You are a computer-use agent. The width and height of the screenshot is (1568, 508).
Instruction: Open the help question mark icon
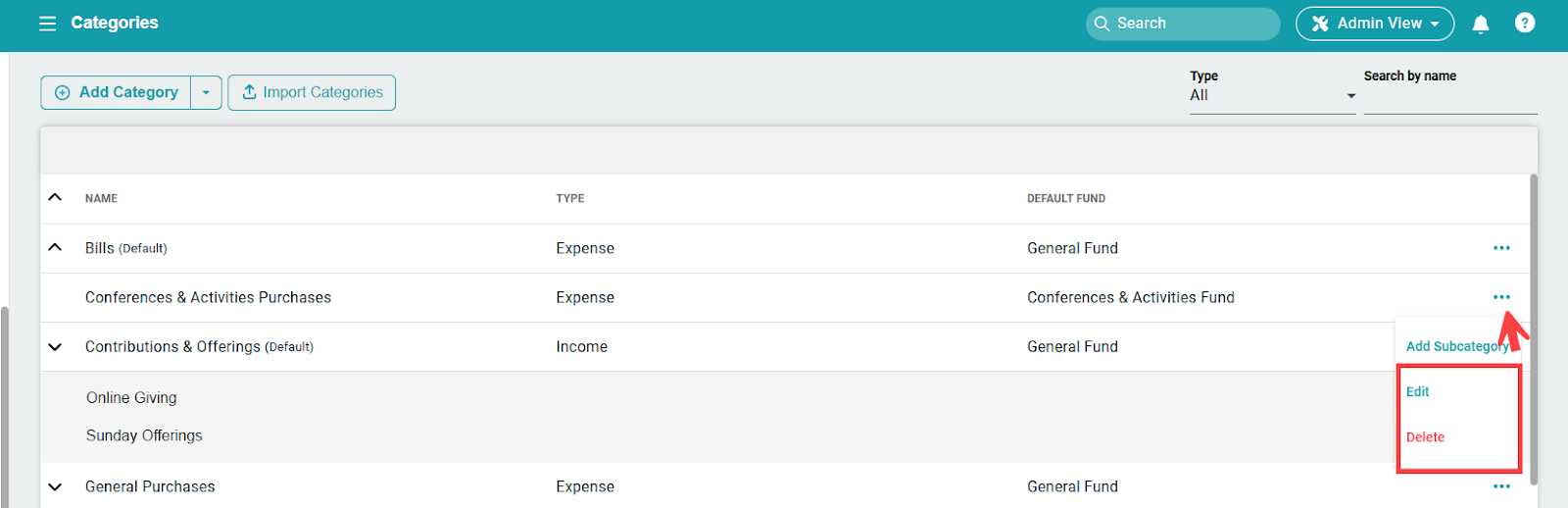point(1524,23)
